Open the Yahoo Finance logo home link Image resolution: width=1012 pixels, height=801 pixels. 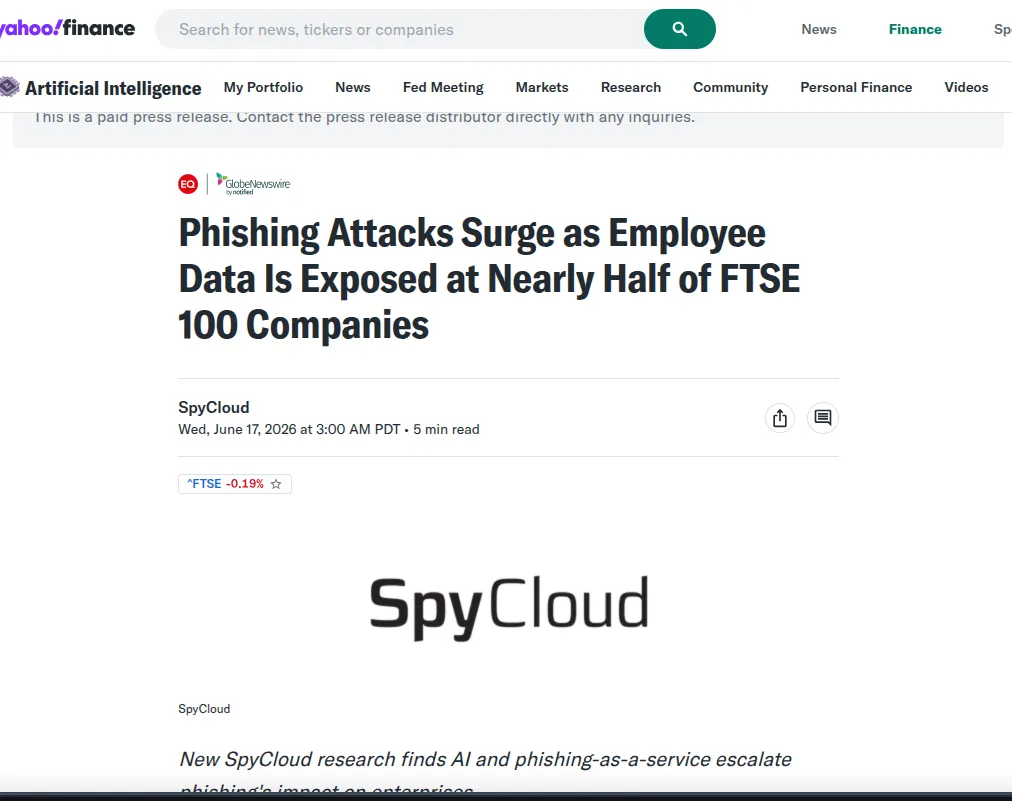pyautogui.click(x=67, y=28)
